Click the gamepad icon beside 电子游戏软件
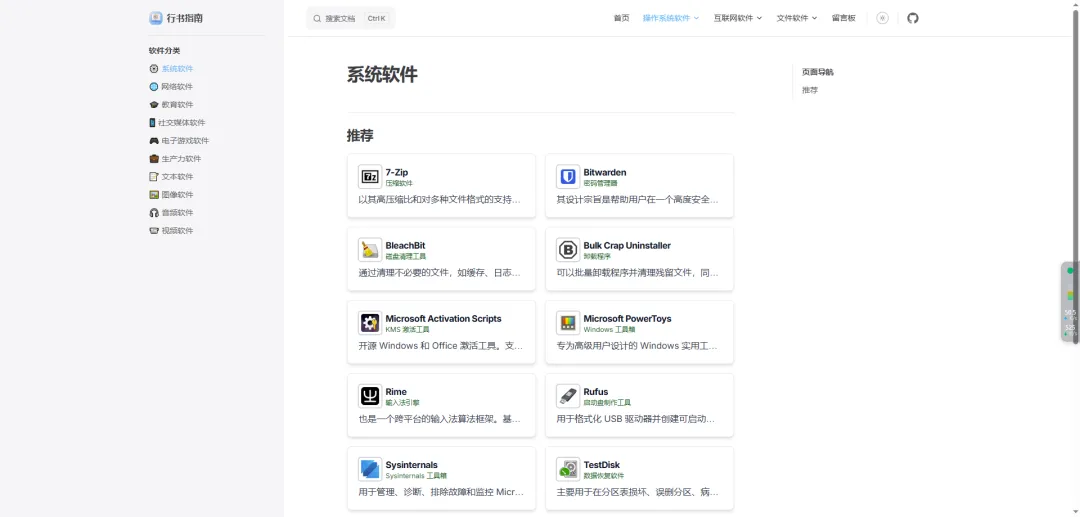The image size is (1080, 517). pos(154,140)
